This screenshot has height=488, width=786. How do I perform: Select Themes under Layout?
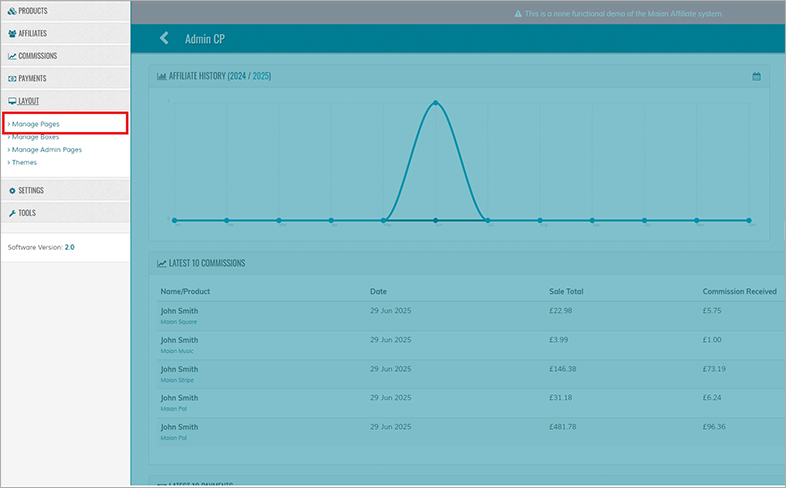pyautogui.click(x=24, y=162)
